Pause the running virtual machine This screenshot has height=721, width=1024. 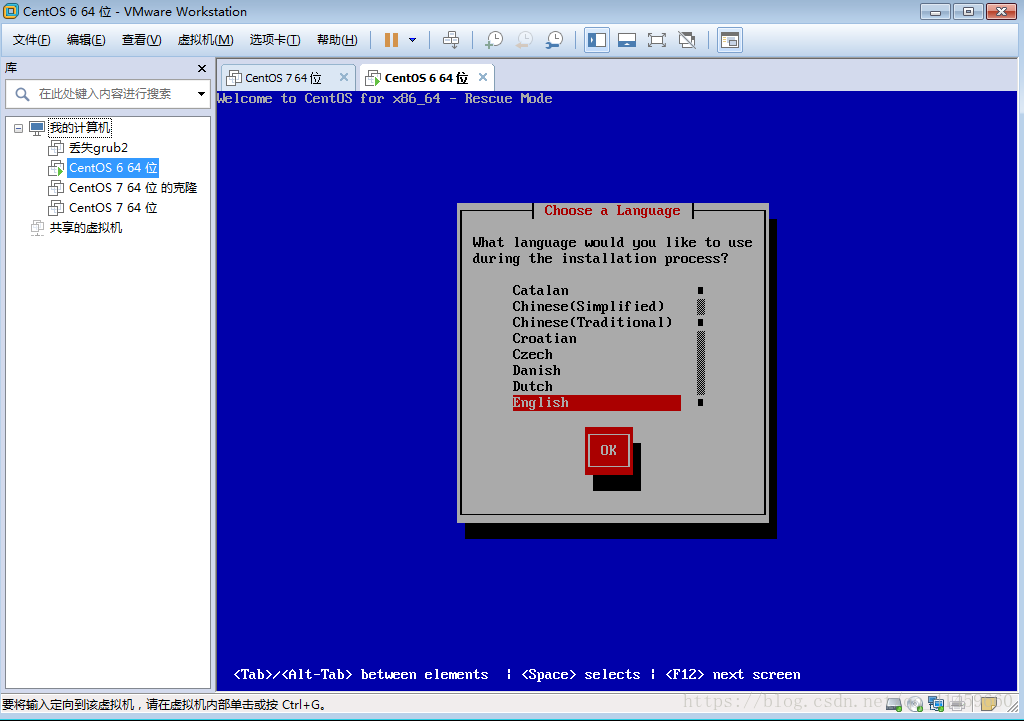[391, 40]
